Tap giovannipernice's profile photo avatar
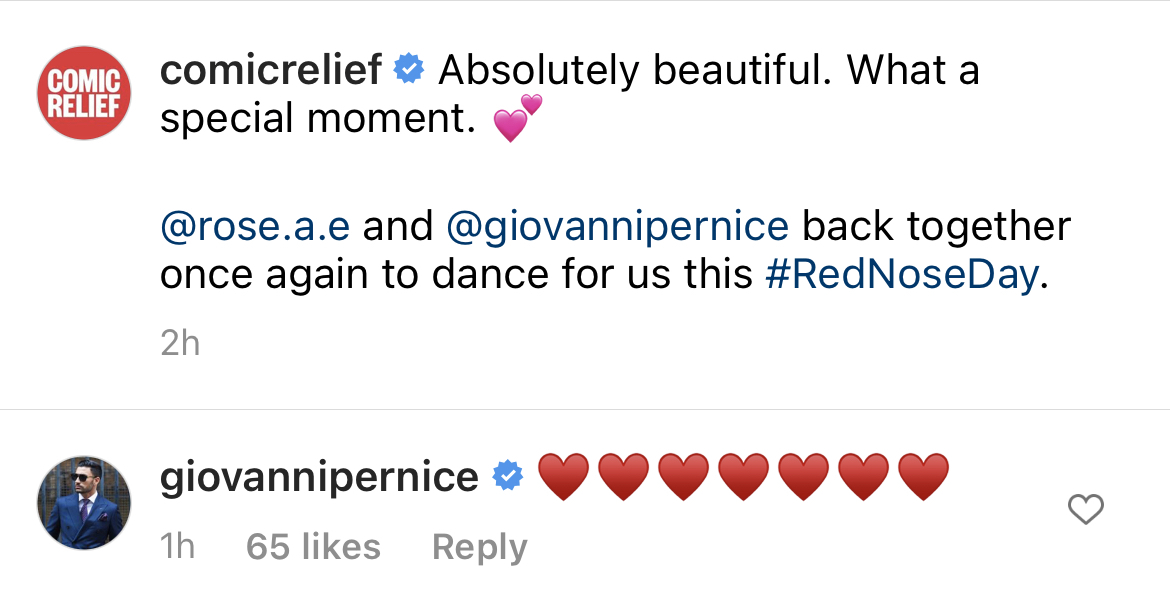Image resolution: width=1170 pixels, height=616 pixels. (x=85, y=504)
